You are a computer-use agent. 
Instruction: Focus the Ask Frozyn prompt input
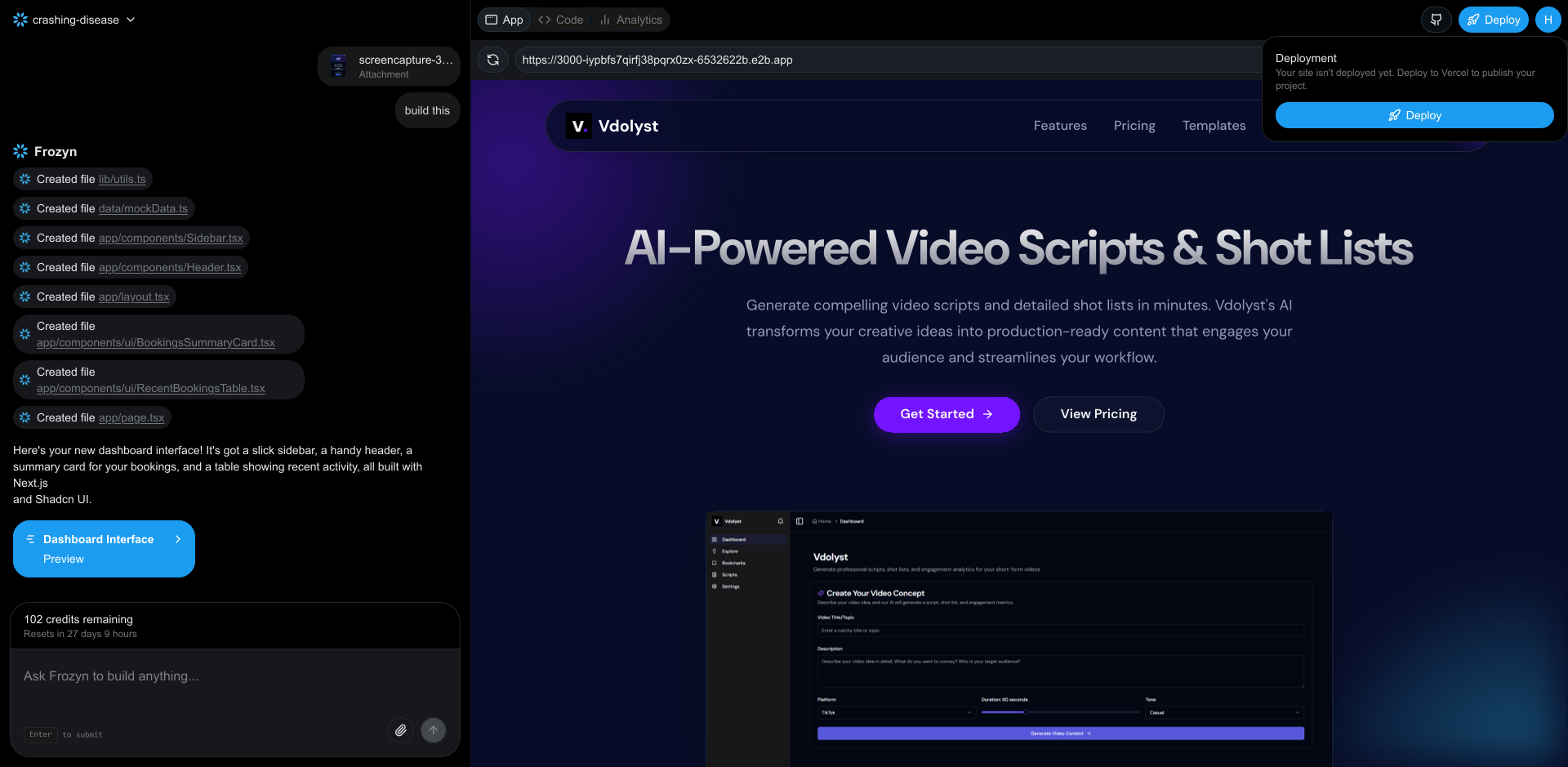[x=235, y=676]
